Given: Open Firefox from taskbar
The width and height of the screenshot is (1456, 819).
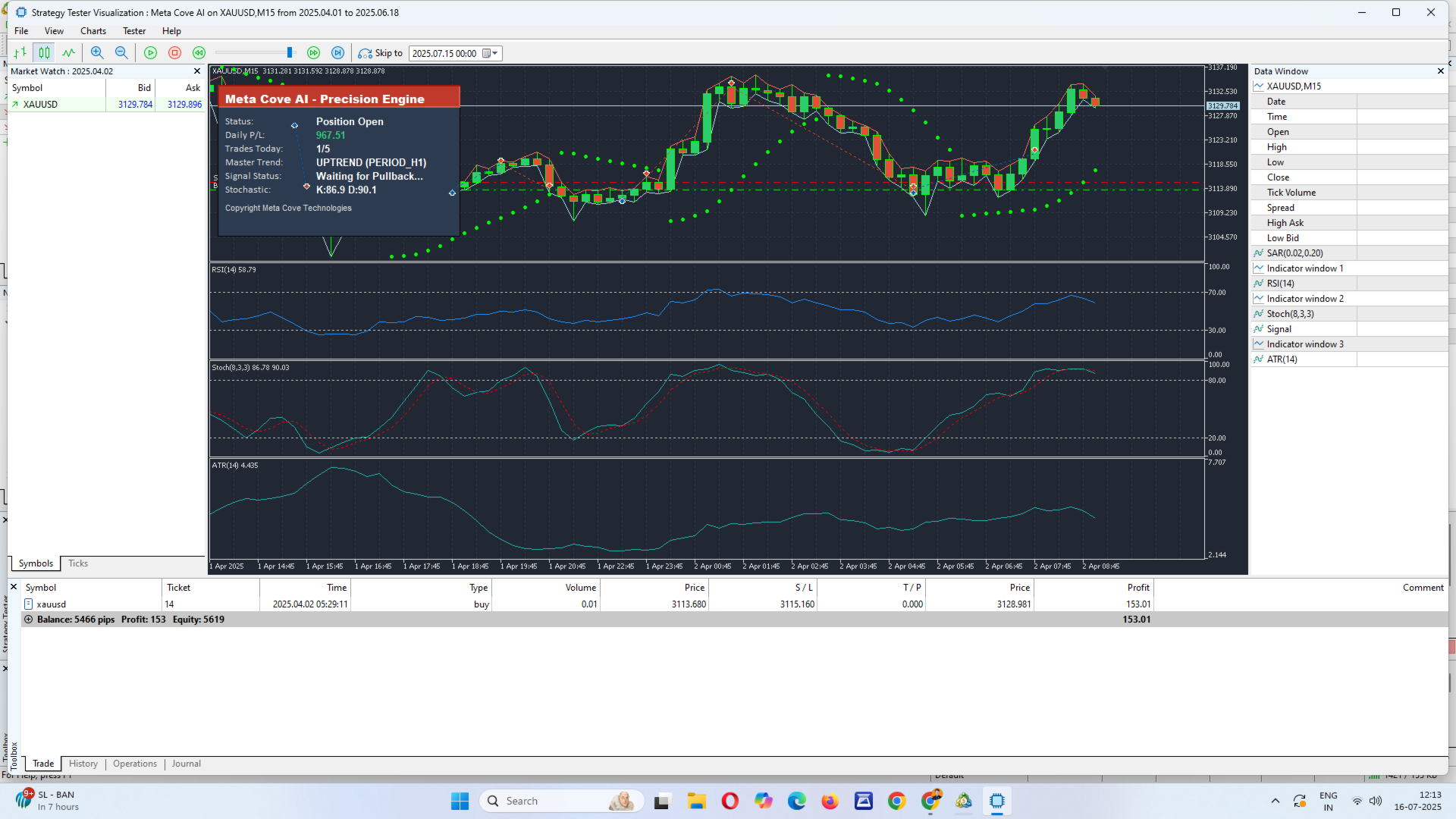Looking at the screenshot, I should 830,801.
